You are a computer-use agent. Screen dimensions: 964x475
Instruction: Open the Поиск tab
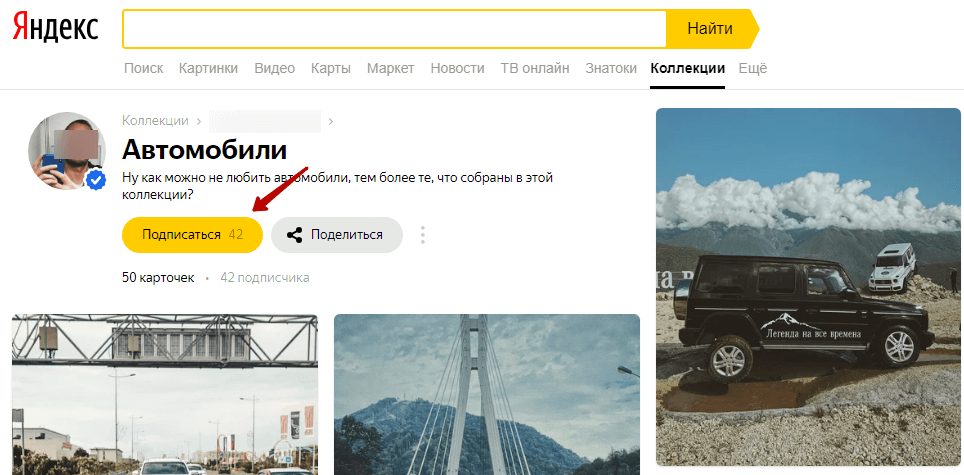[x=143, y=68]
